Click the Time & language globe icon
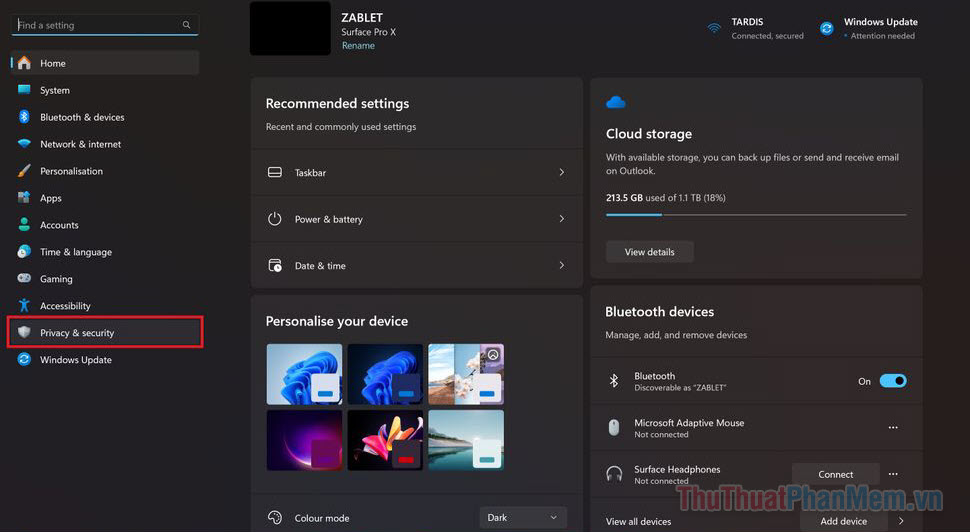 [x=24, y=252]
